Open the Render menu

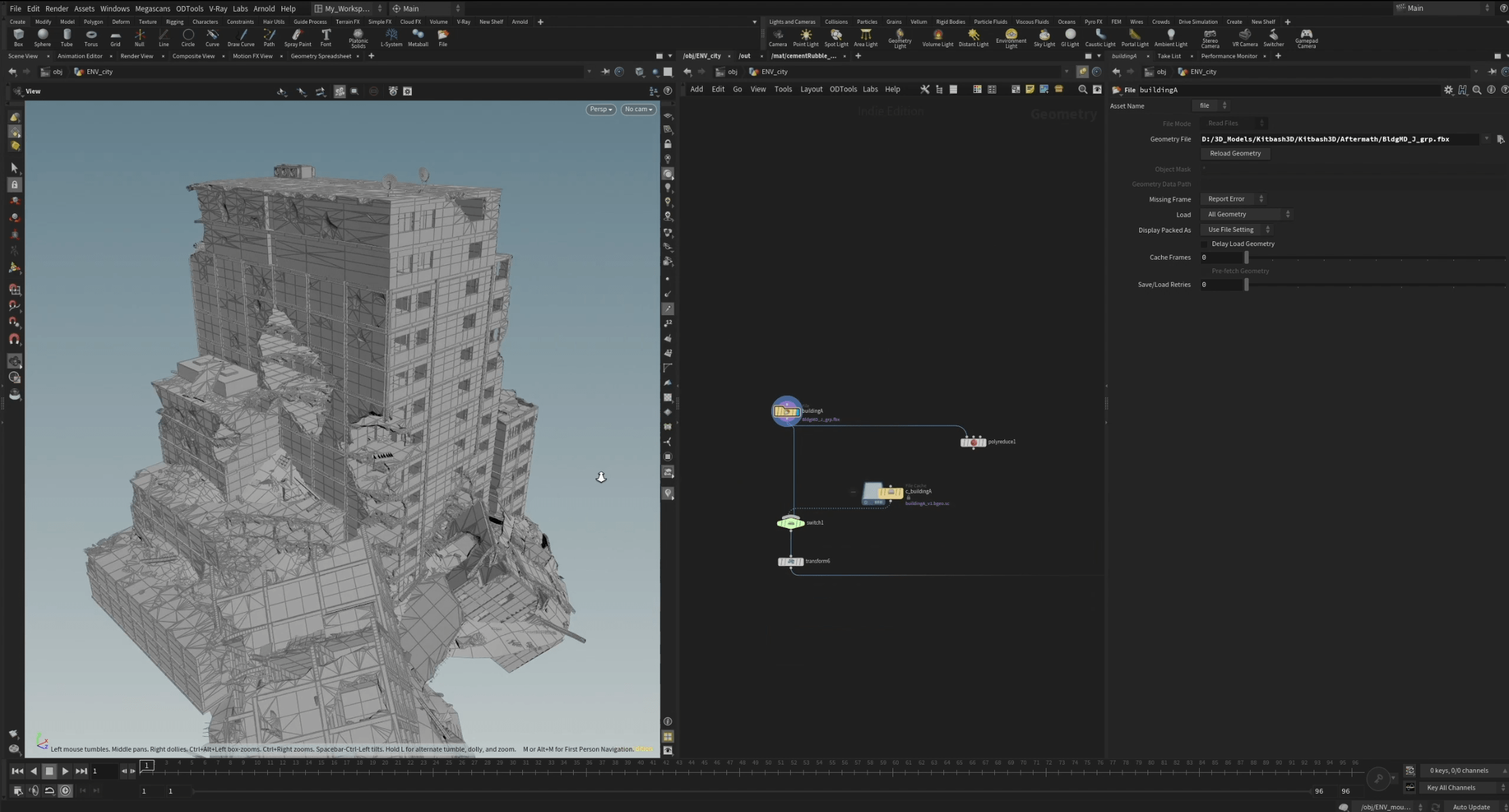tap(56, 8)
